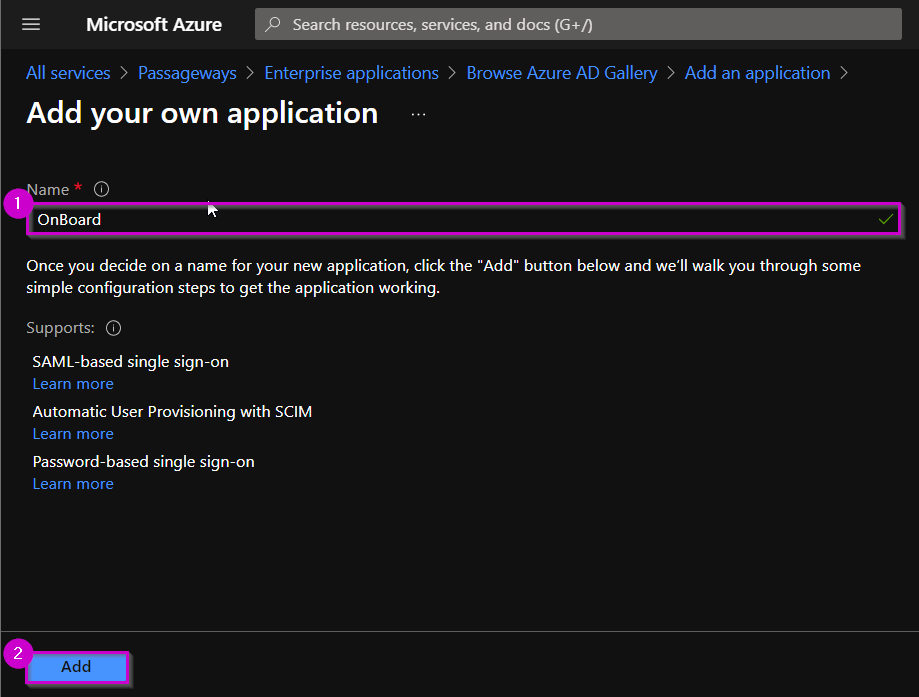Click the Password-based single sign-on text
This screenshot has width=919, height=697.
[x=144, y=461]
